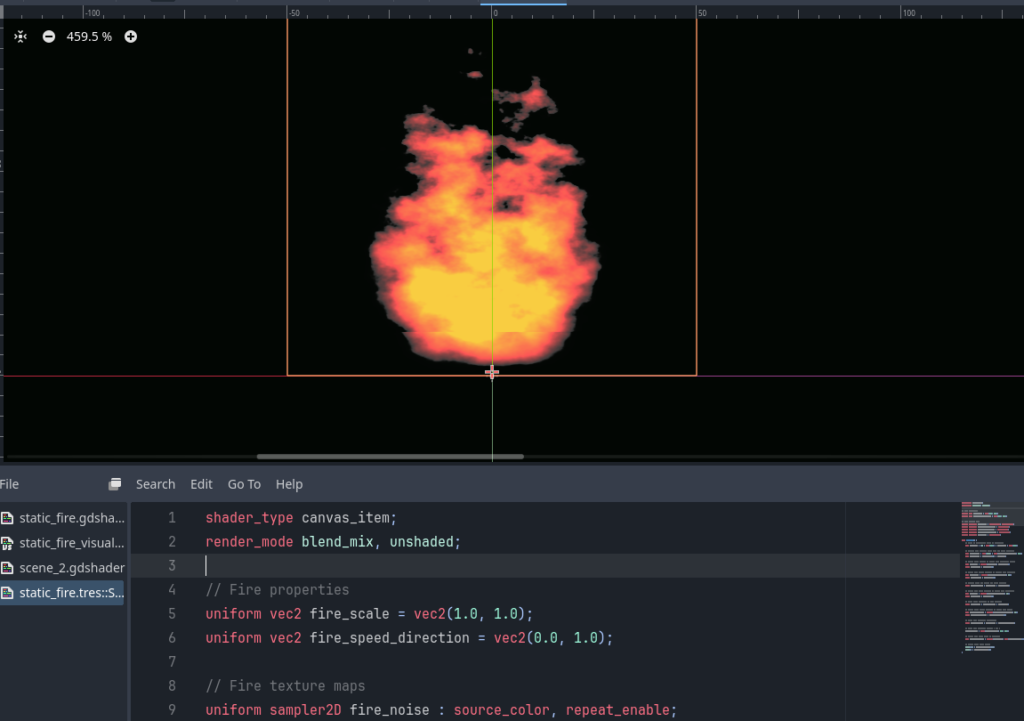Click the shader icon for static_fire.tres

(x=8, y=592)
